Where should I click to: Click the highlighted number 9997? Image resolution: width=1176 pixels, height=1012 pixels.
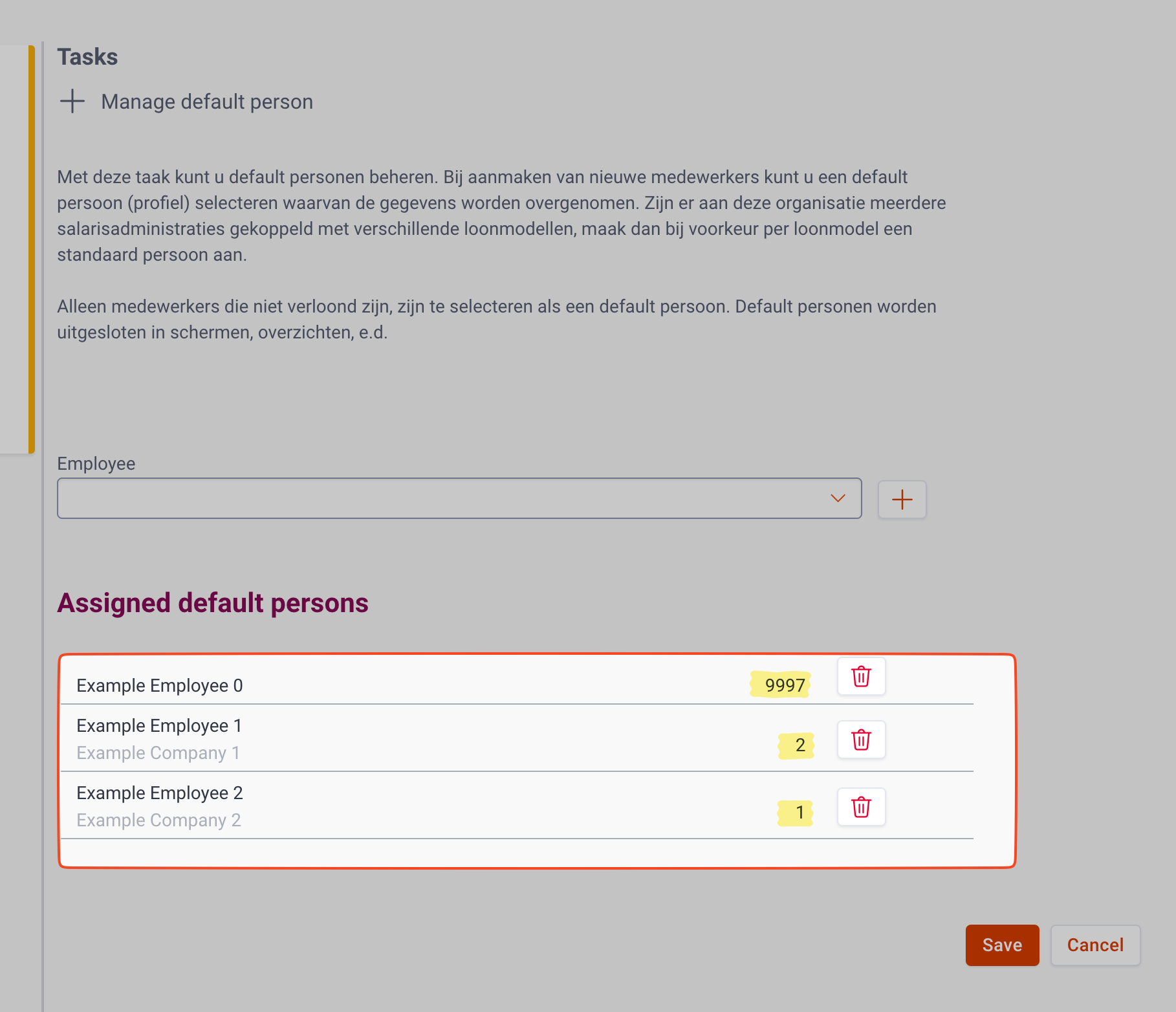tap(785, 685)
